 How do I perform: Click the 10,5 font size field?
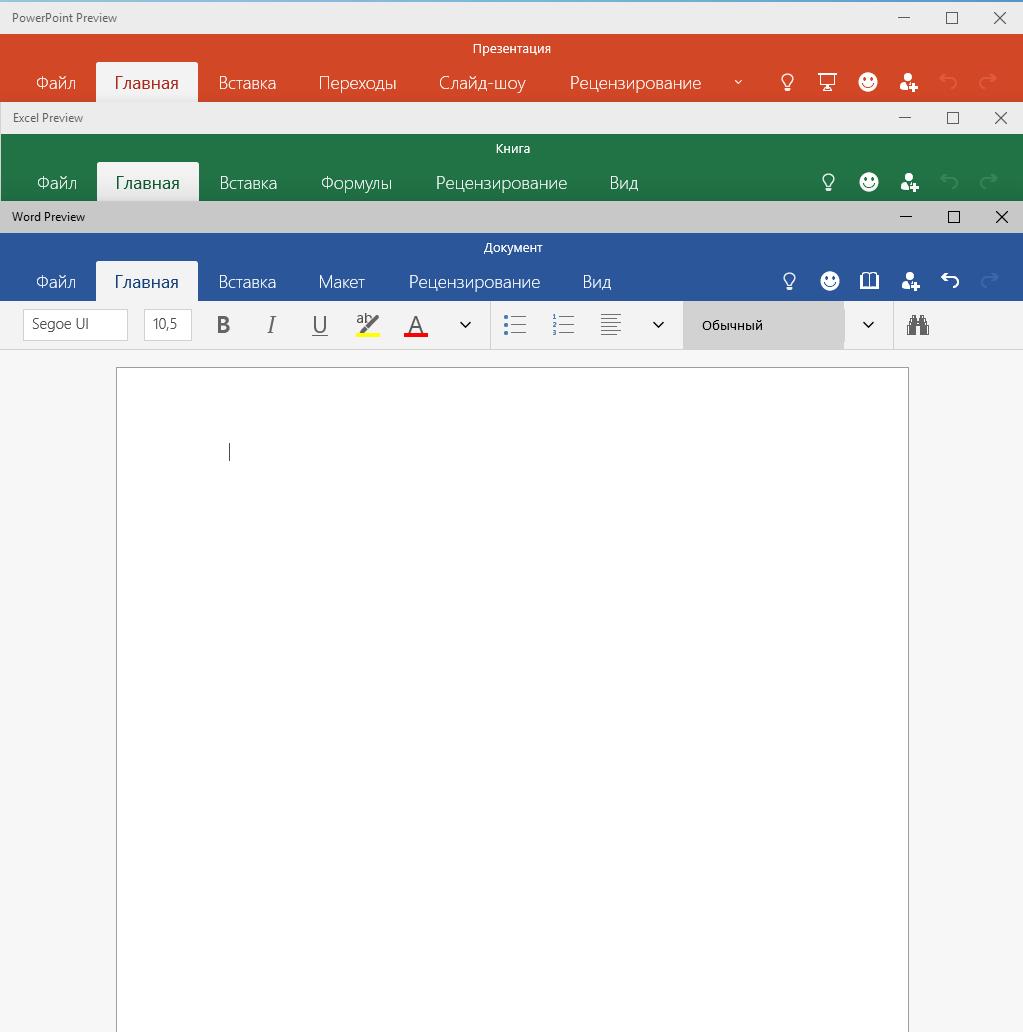[168, 324]
